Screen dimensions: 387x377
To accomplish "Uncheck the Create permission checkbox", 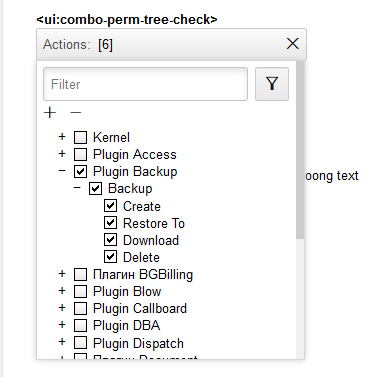I will coord(110,206).
